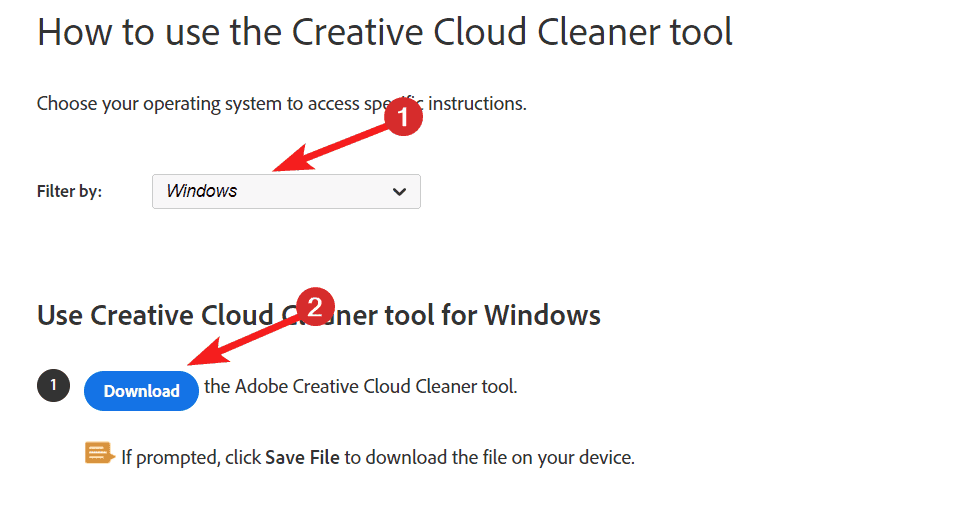Screen dimensions: 964x506
Task: Expand the dropdown using its chevron arrow
Action: tap(399, 191)
